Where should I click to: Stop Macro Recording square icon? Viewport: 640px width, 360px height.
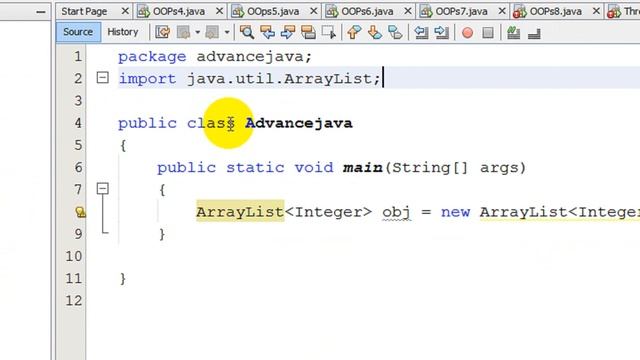[x=488, y=33]
